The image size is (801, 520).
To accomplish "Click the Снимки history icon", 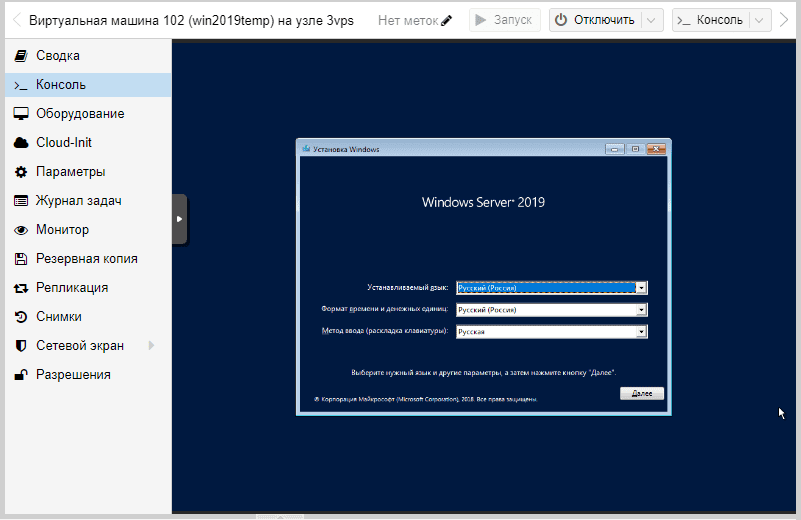I will (x=21, y=317).
